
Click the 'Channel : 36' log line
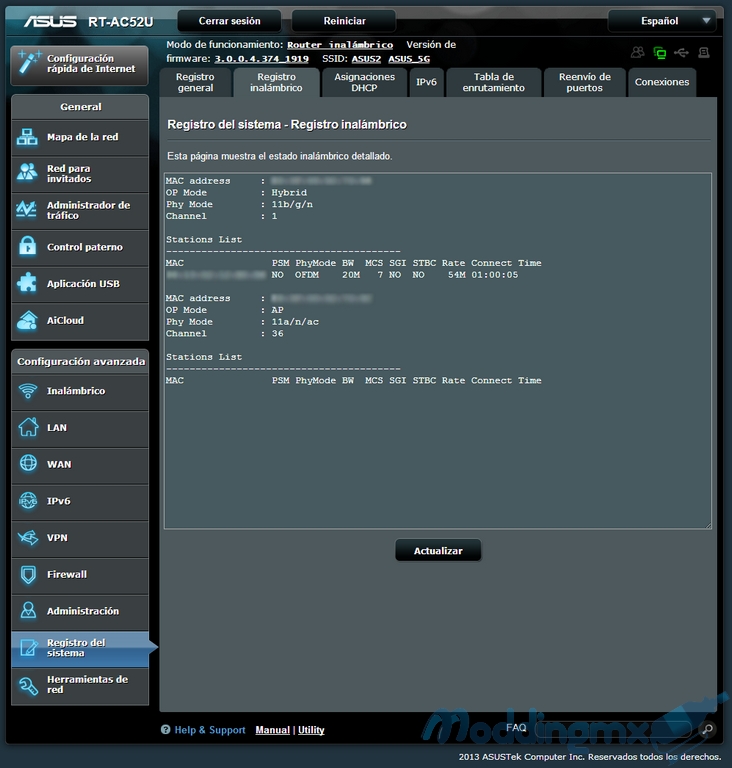click(x=224, y=334)
